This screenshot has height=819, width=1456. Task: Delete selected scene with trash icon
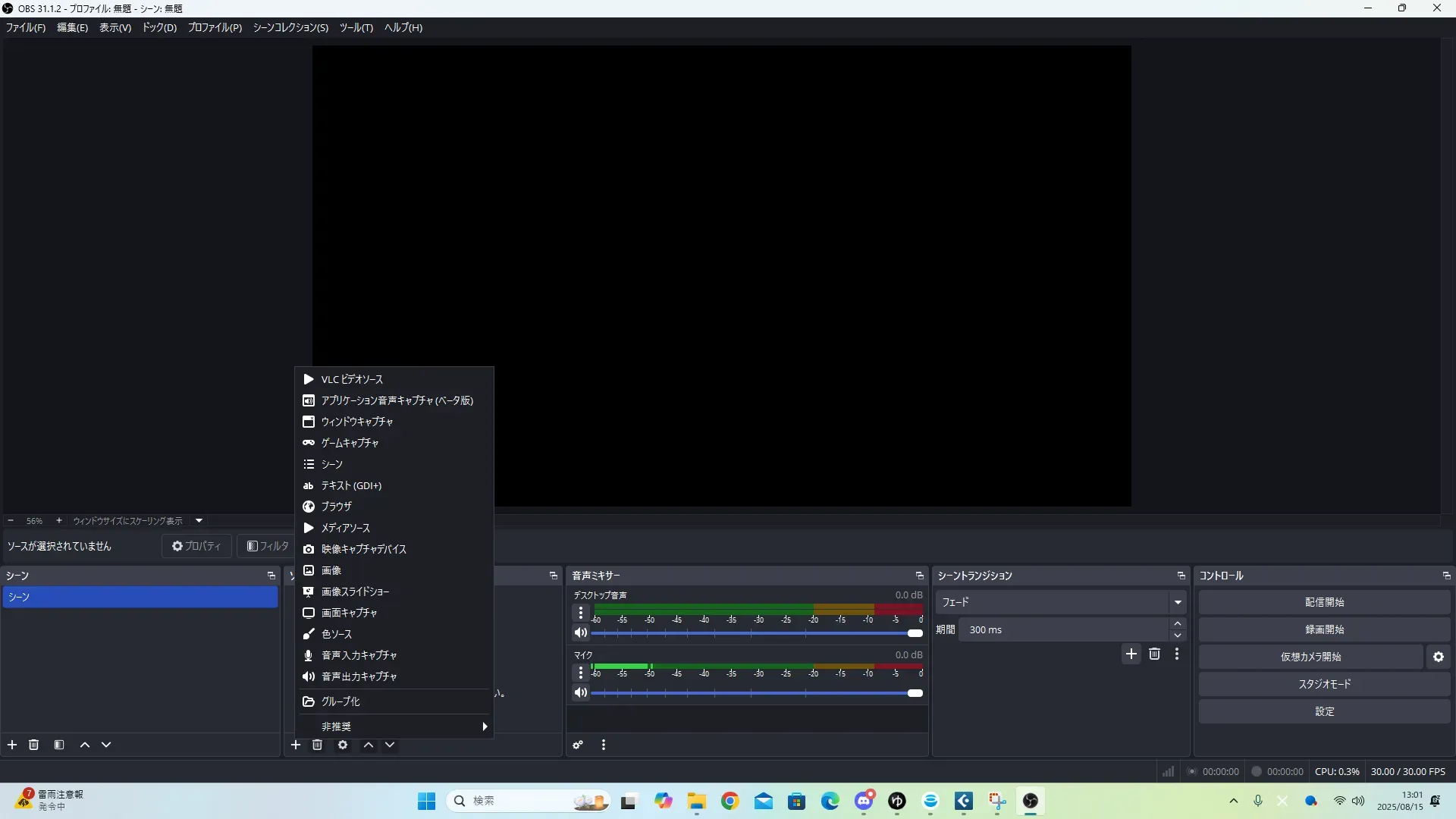[x=34, y=745]
